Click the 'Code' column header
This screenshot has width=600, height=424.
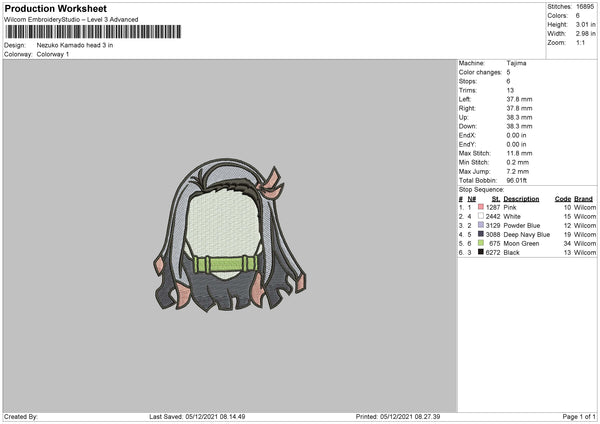[x=563, y=199]
